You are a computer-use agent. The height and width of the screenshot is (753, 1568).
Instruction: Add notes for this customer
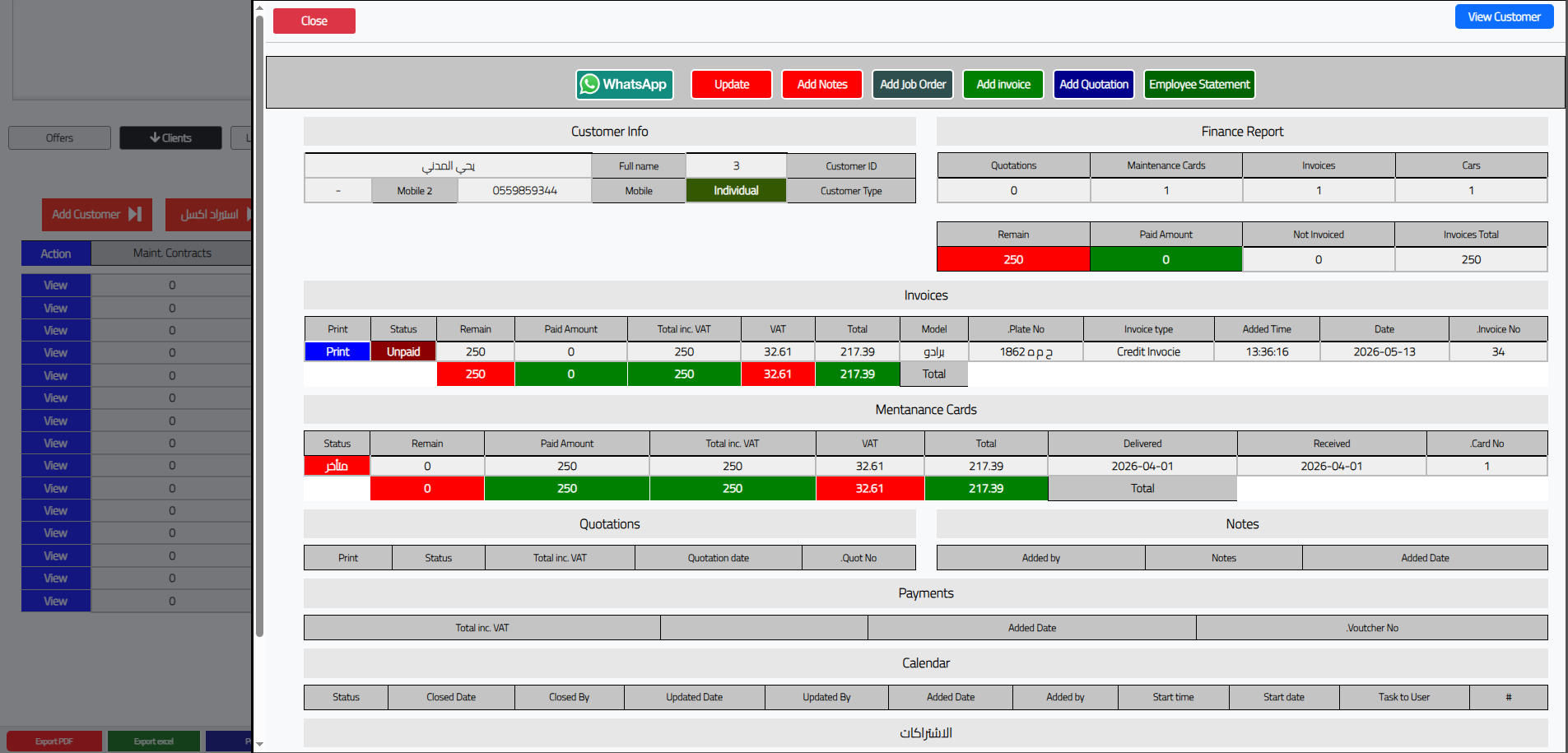tap(822, 84)
